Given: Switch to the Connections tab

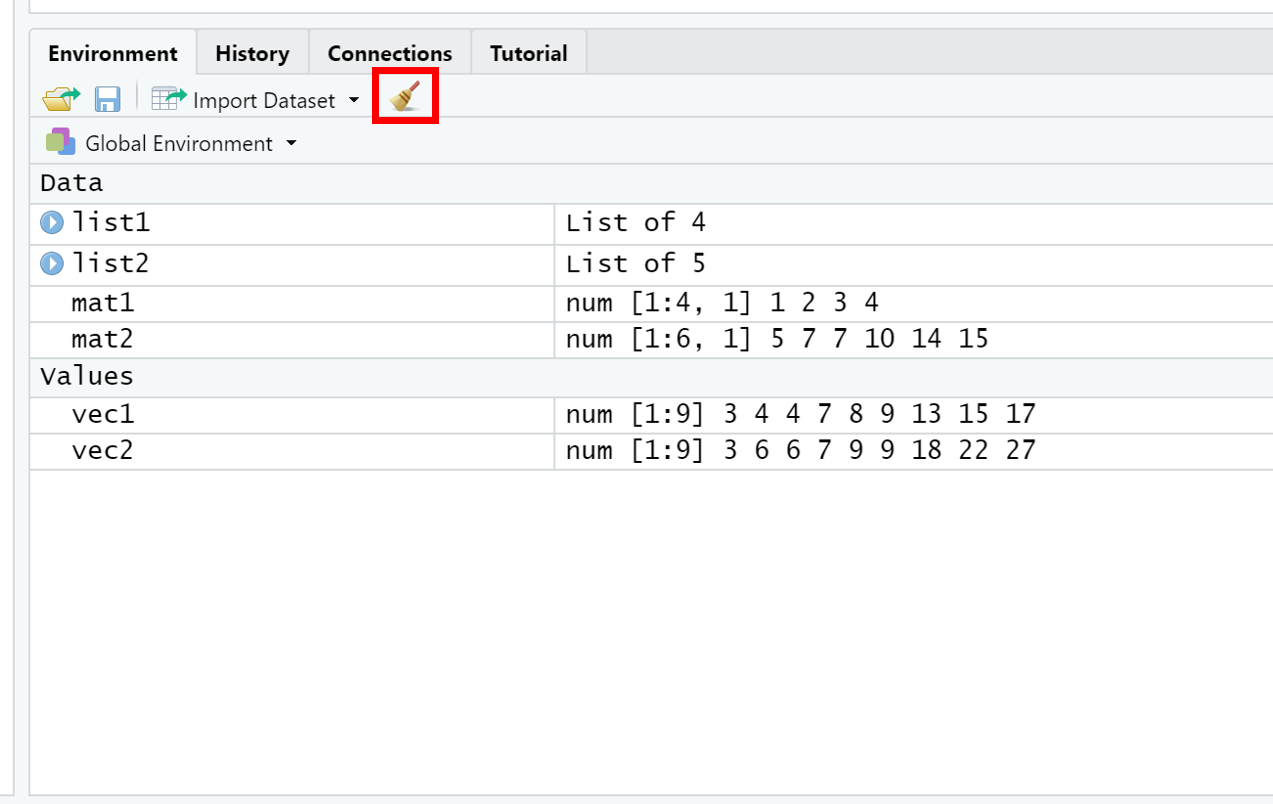Looking at the screenshot, I should [x=390, y=53].
